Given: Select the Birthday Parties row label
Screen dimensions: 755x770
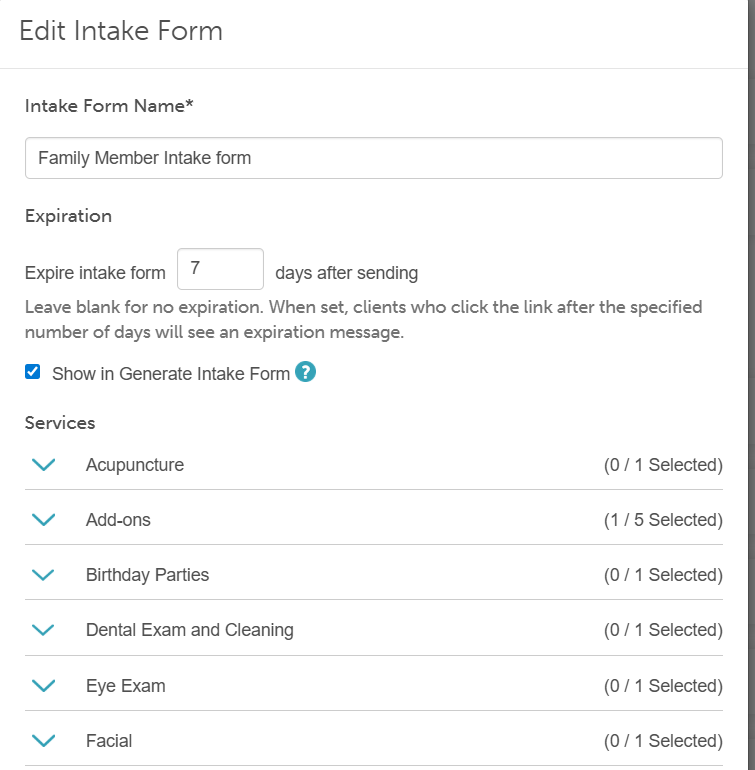Looking at the screenshot, I should [147, 575].
